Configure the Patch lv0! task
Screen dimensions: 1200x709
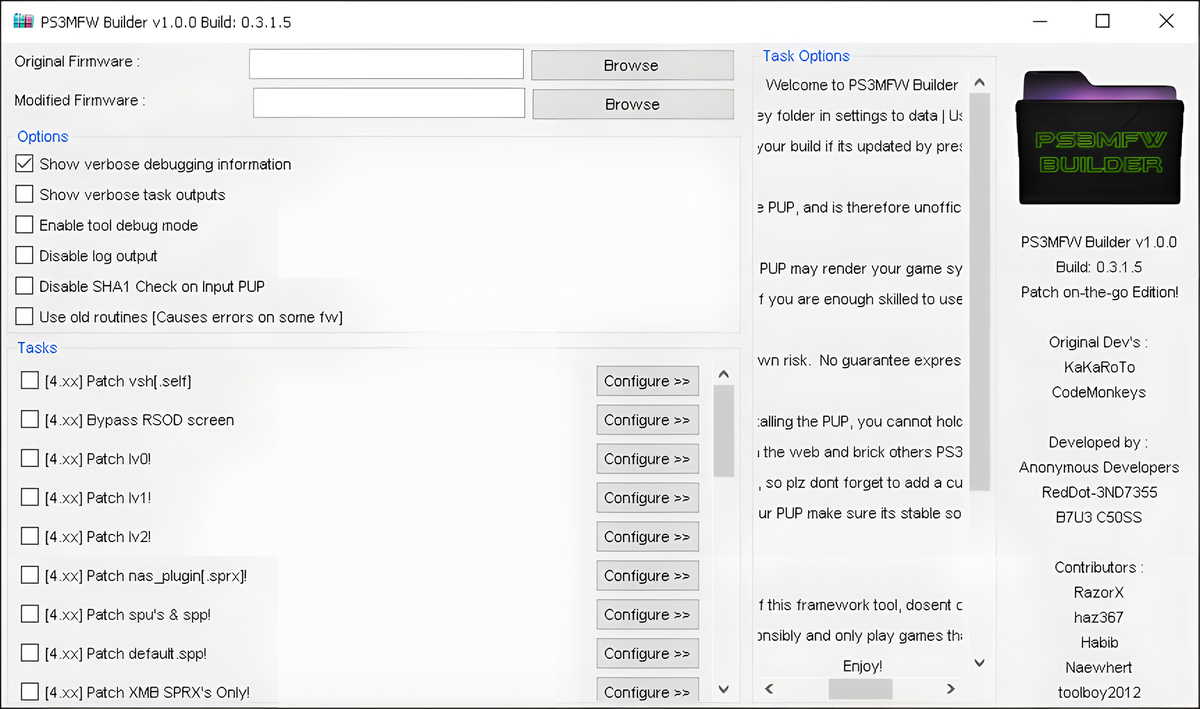647,459
